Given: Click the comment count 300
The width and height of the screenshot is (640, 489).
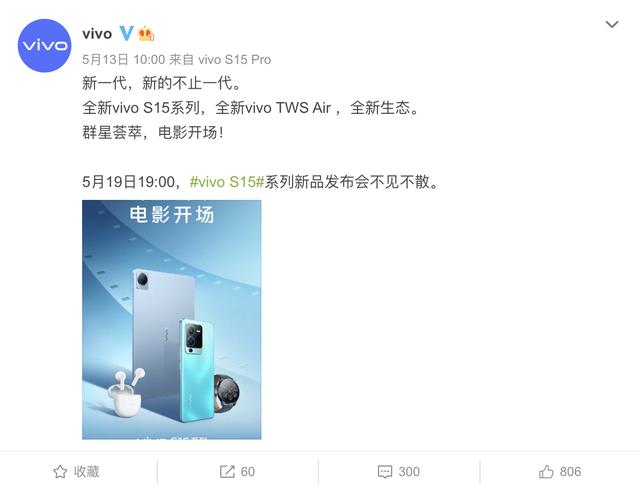Looking at the screenshot, I should coord(409,472).
